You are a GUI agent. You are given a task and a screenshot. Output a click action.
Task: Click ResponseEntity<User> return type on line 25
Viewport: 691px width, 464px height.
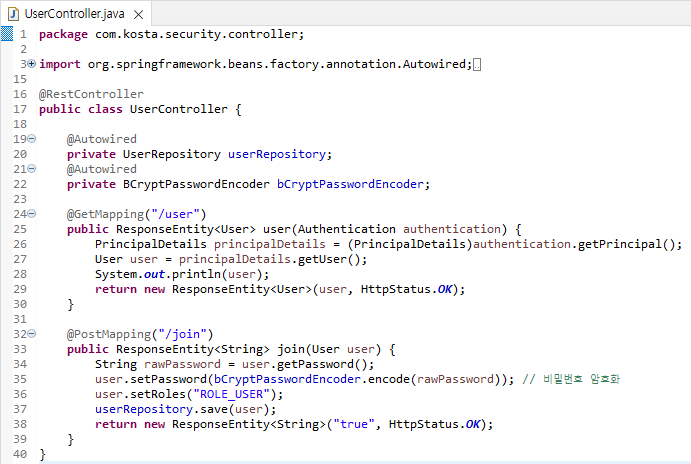pyautogui.click(x=186, y=229)
